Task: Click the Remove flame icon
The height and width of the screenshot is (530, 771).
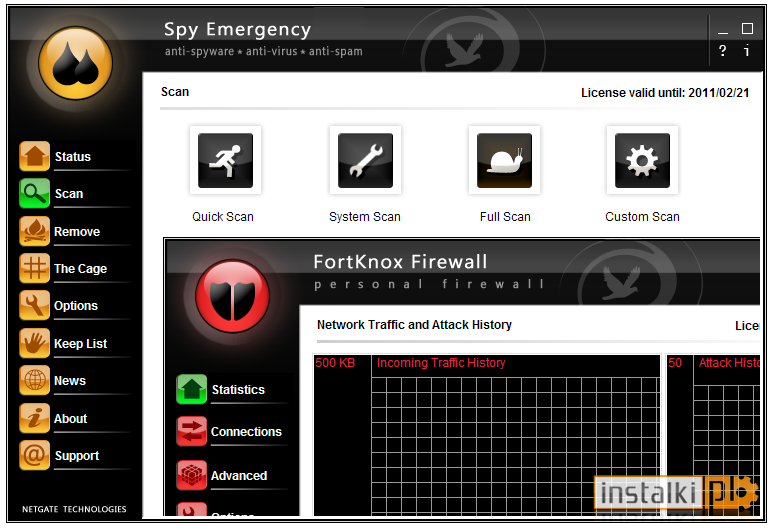Action: point(34,231)
